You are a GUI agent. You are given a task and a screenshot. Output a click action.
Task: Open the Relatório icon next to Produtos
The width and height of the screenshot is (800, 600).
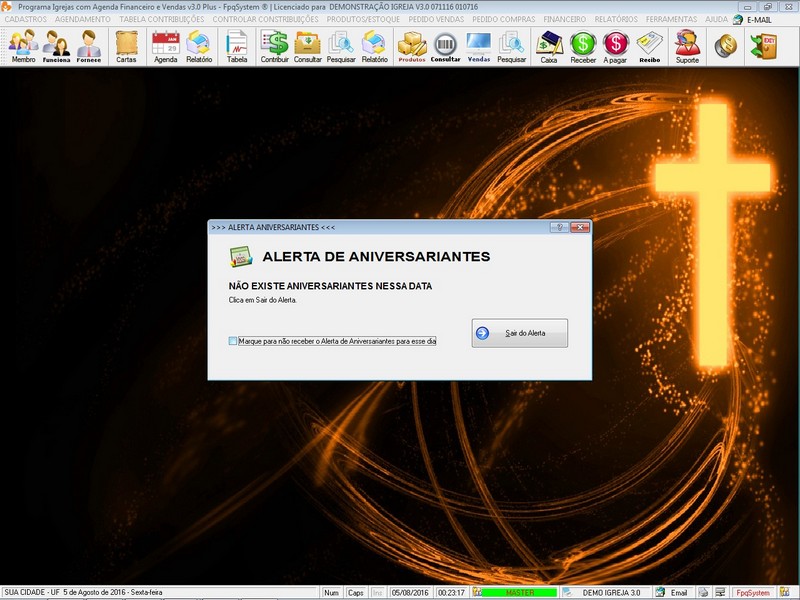(x=374, y=46)
